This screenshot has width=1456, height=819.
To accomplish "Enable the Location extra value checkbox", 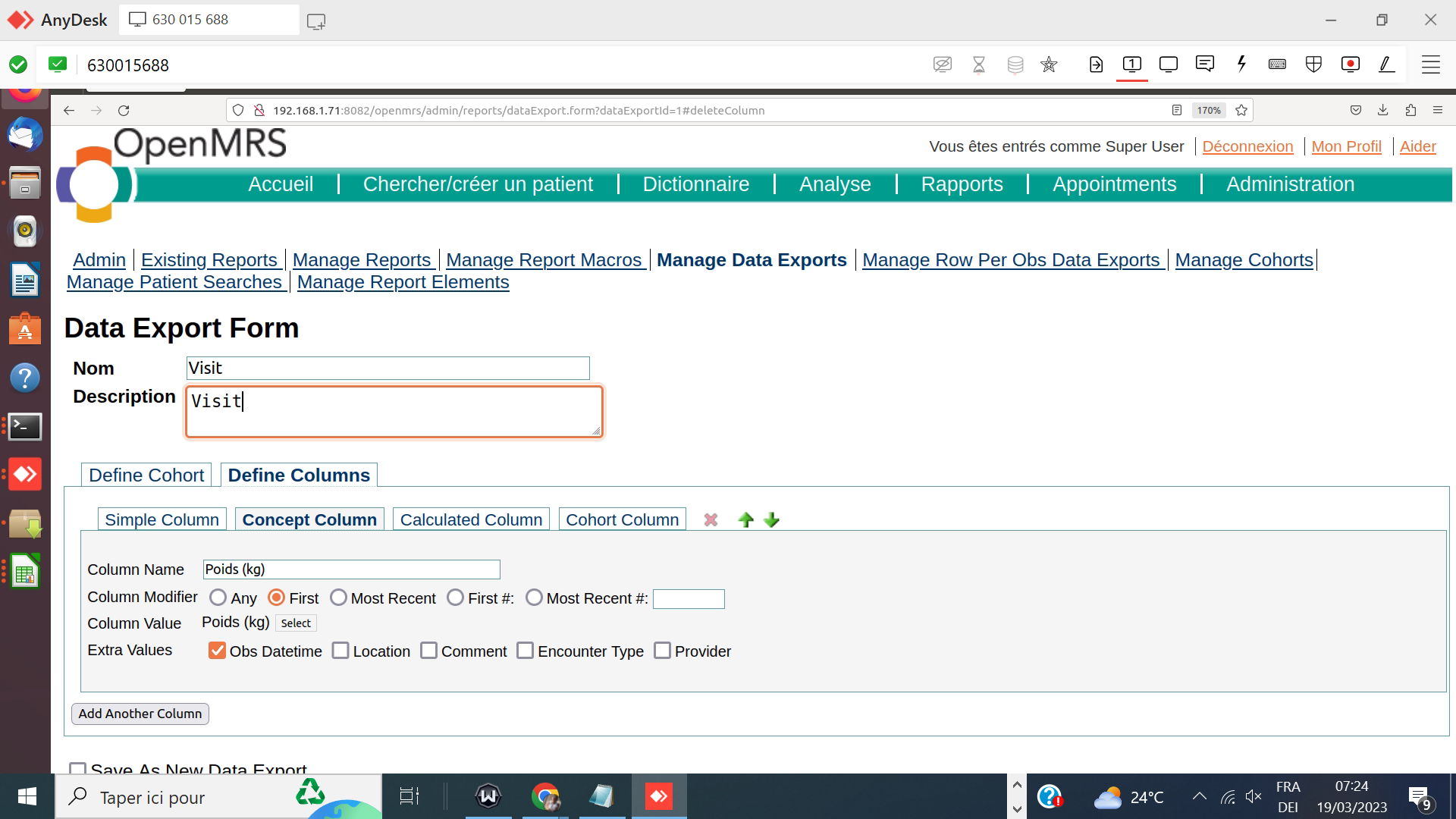I will 340,651.
